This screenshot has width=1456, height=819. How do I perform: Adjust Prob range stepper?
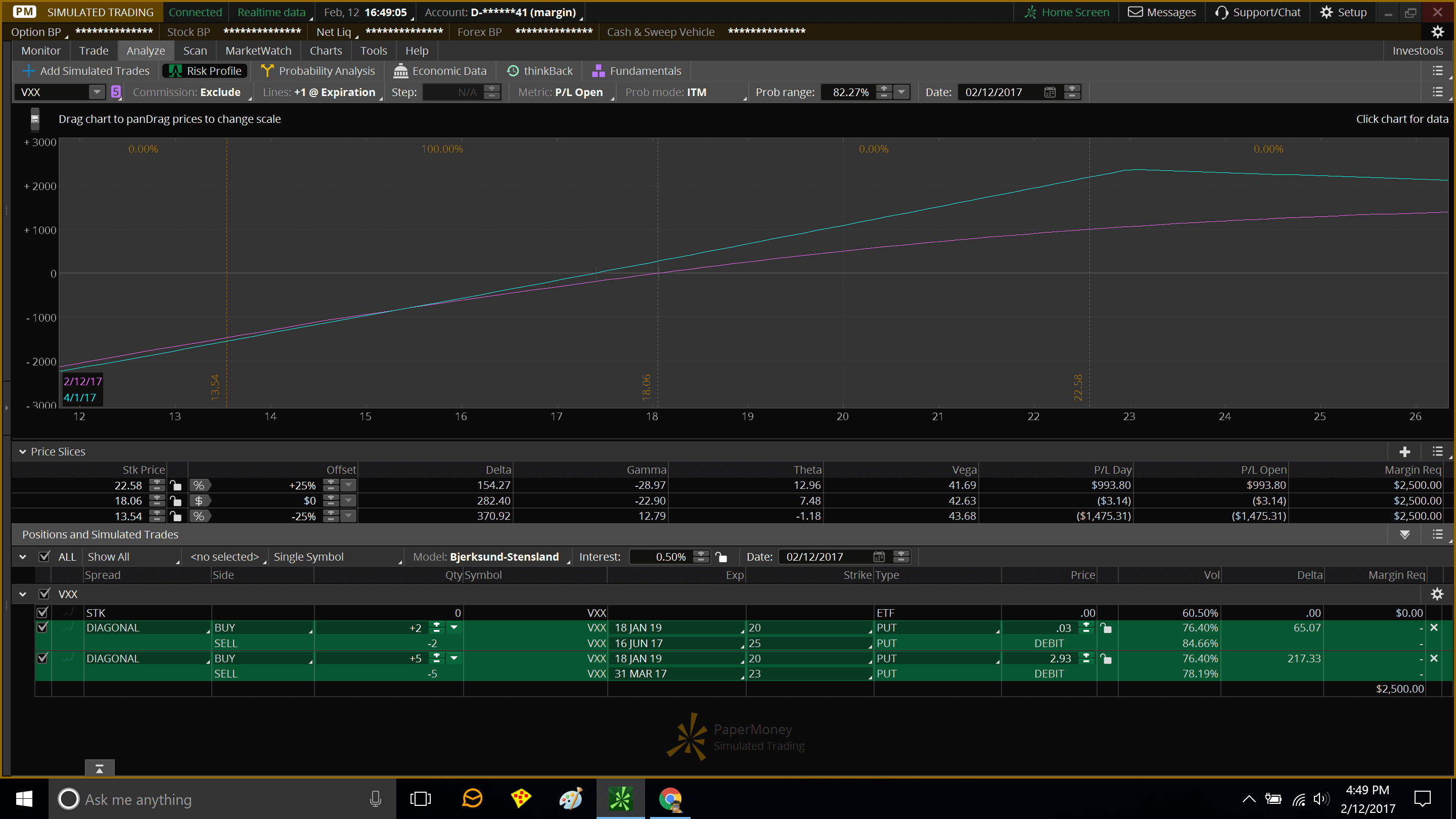pos(884,92)
